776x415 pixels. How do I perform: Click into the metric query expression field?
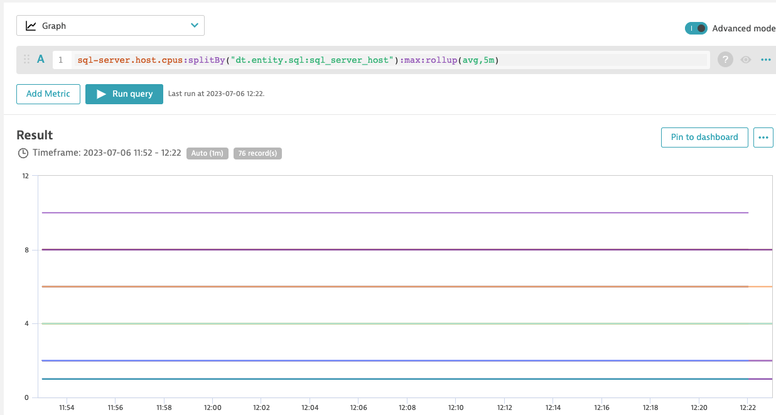[380, 60]
